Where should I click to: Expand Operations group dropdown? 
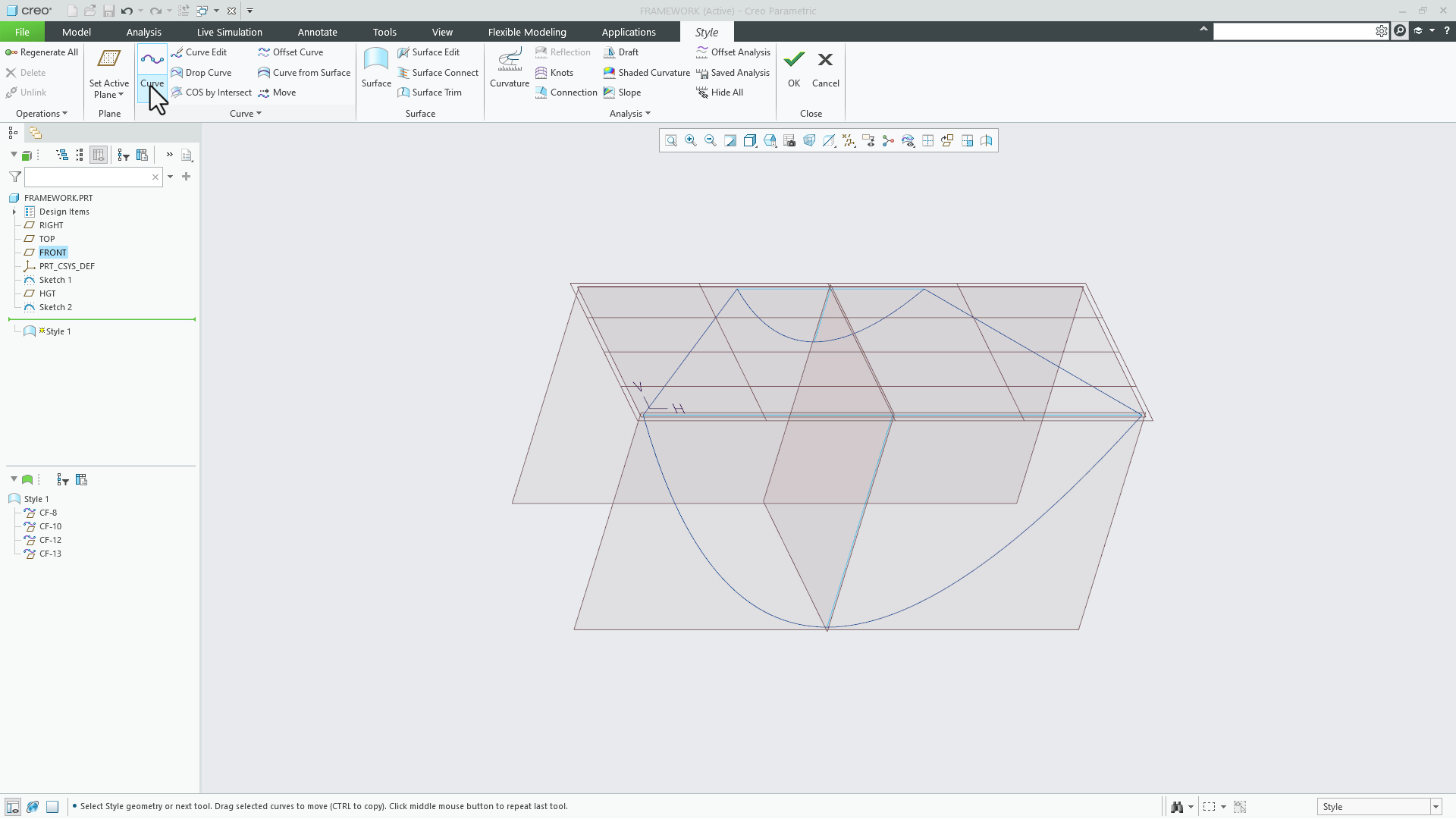click(42, 114)
